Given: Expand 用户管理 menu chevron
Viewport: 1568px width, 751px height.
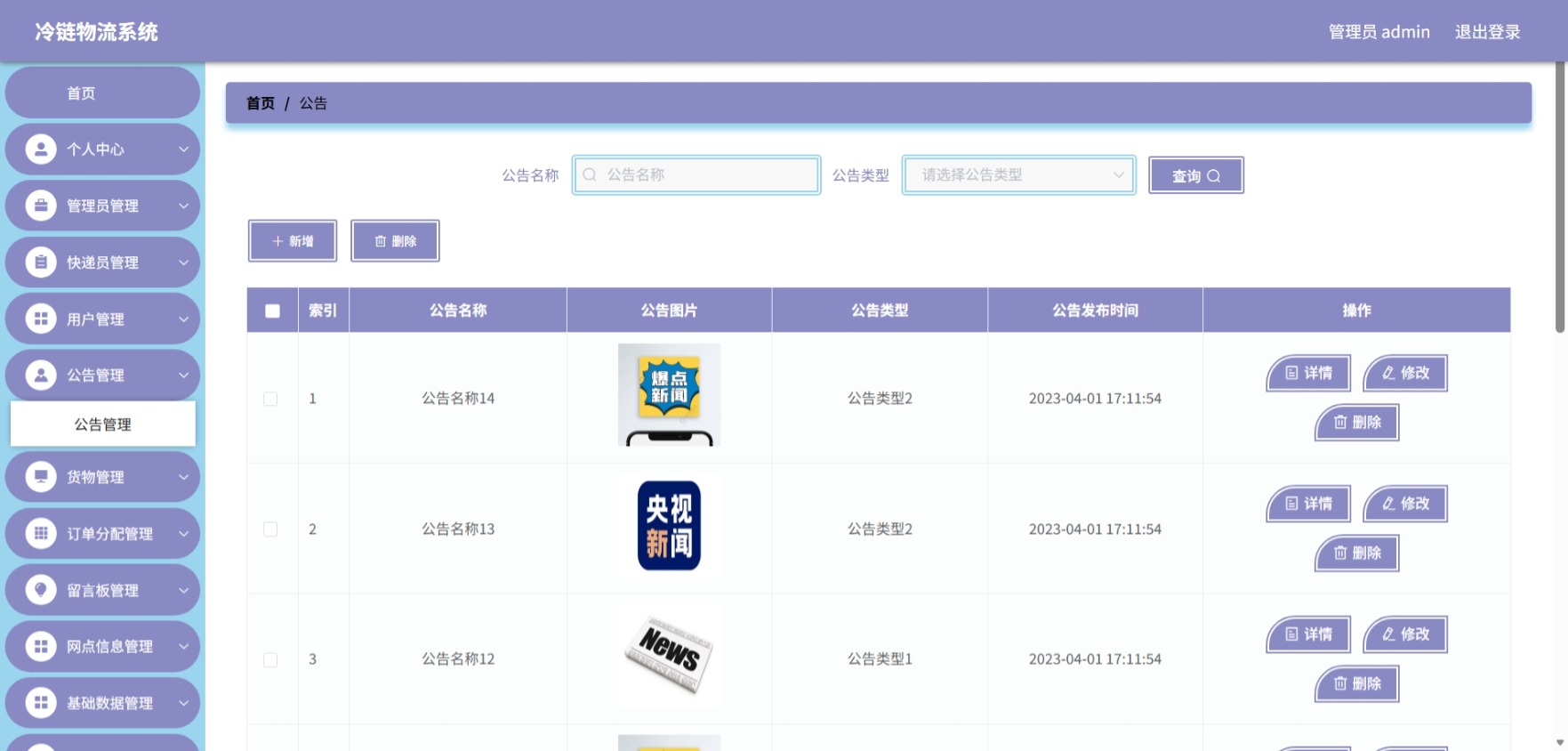Looking at the screenshot, I should (x=183, y=319).
